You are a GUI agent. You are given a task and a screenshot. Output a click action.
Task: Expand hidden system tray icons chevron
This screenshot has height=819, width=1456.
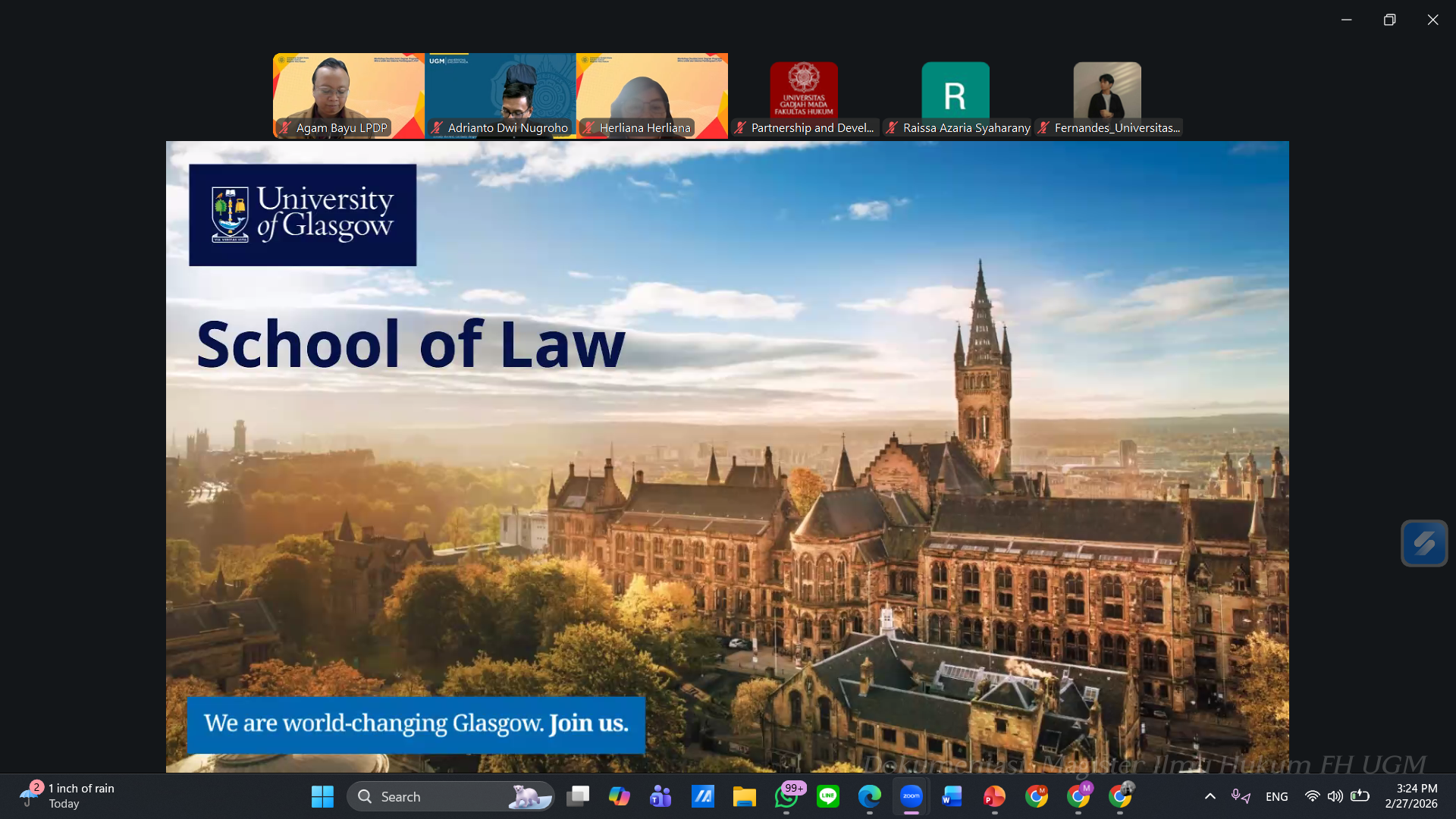[x=1210, y=796]
